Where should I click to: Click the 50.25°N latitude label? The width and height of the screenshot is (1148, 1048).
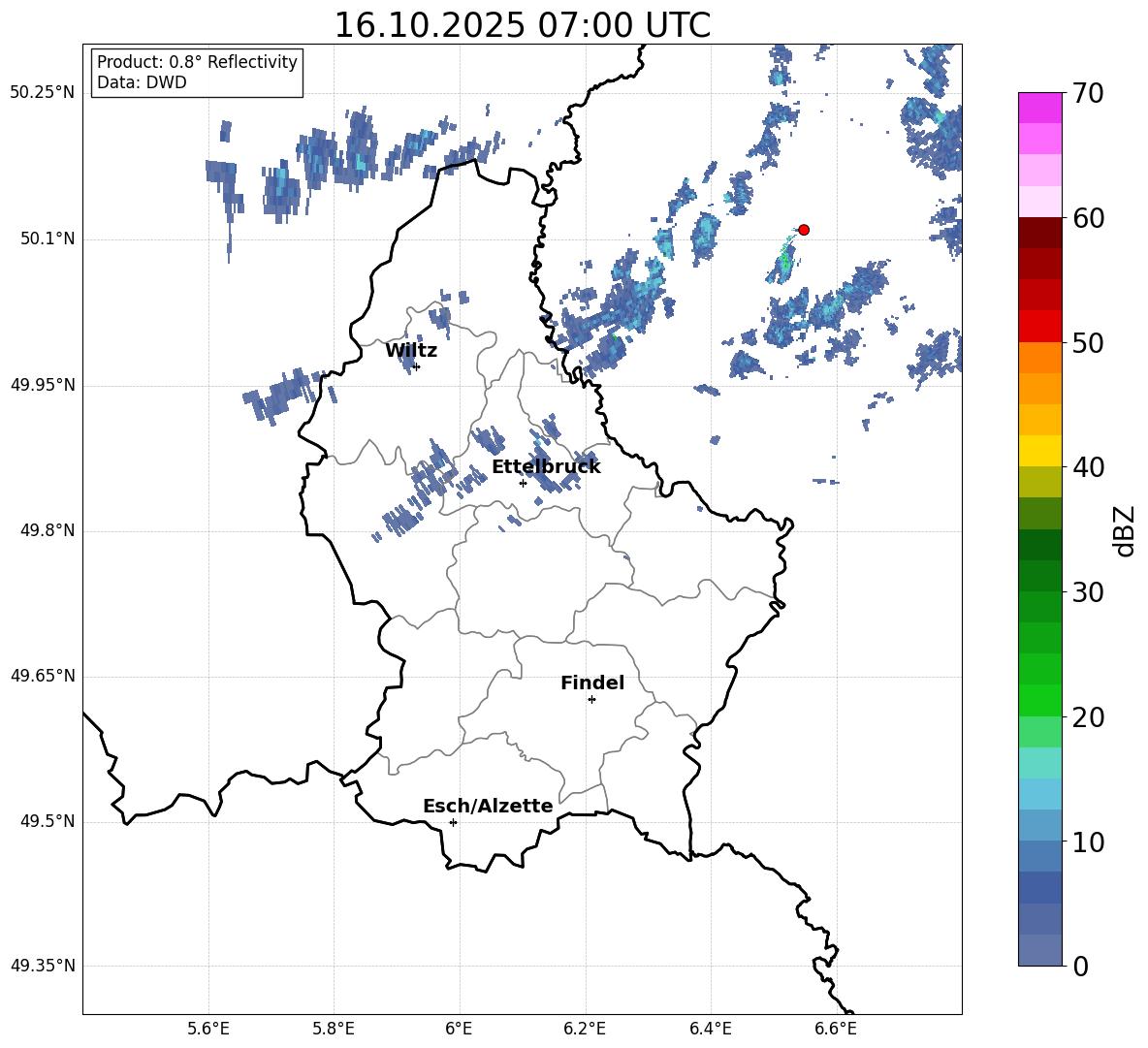(x=43, y=94)
